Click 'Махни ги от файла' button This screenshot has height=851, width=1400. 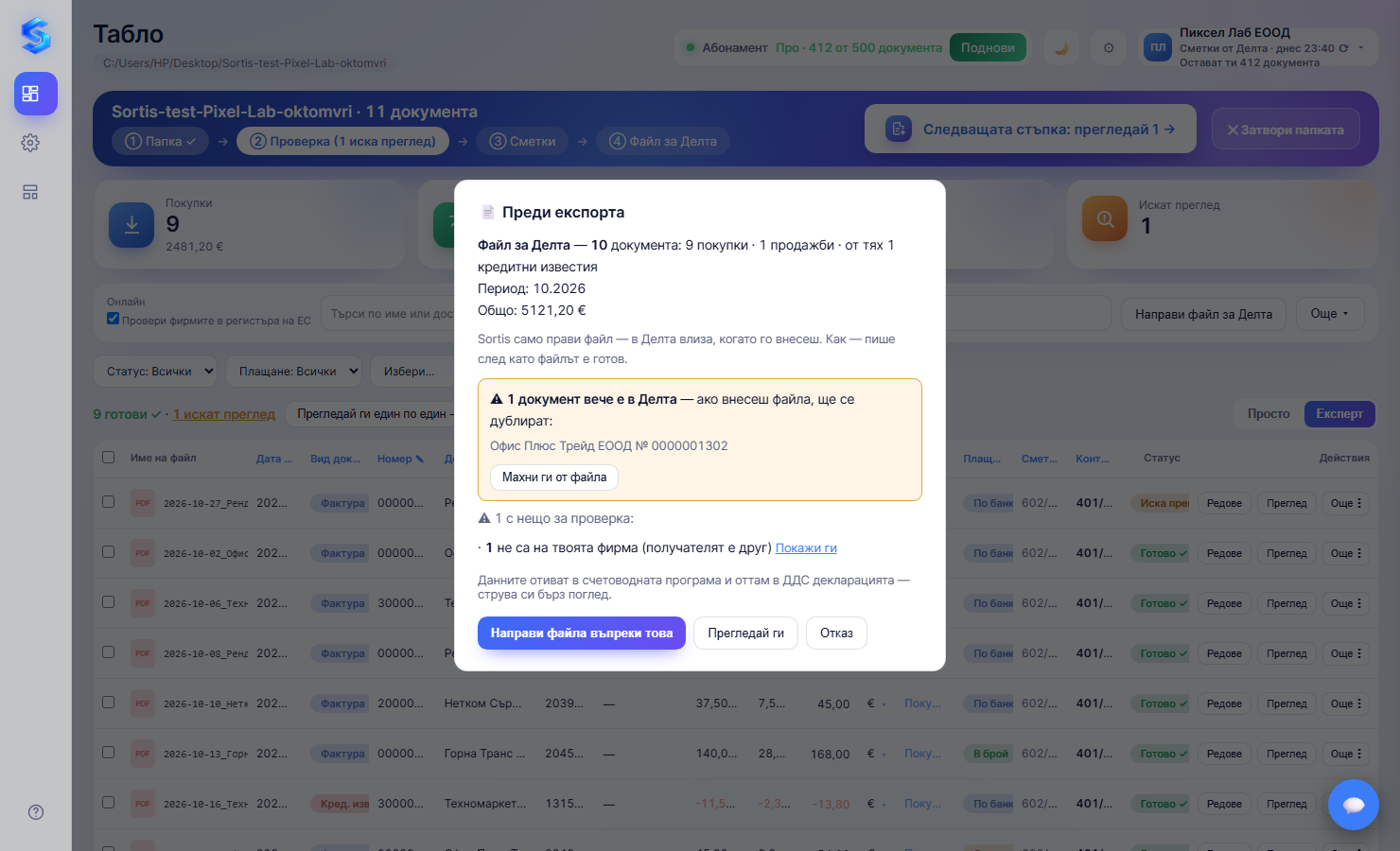coord(554,477)
